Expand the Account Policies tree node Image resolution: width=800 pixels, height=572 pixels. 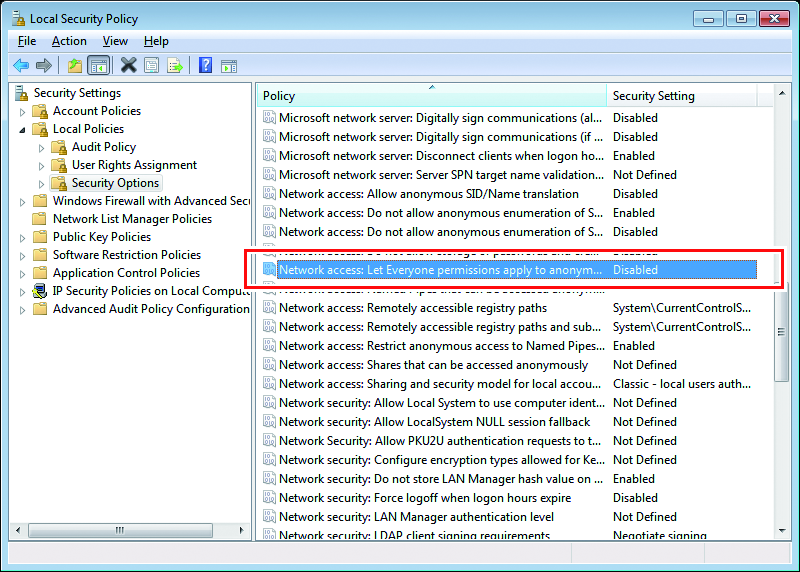(23, 111)
